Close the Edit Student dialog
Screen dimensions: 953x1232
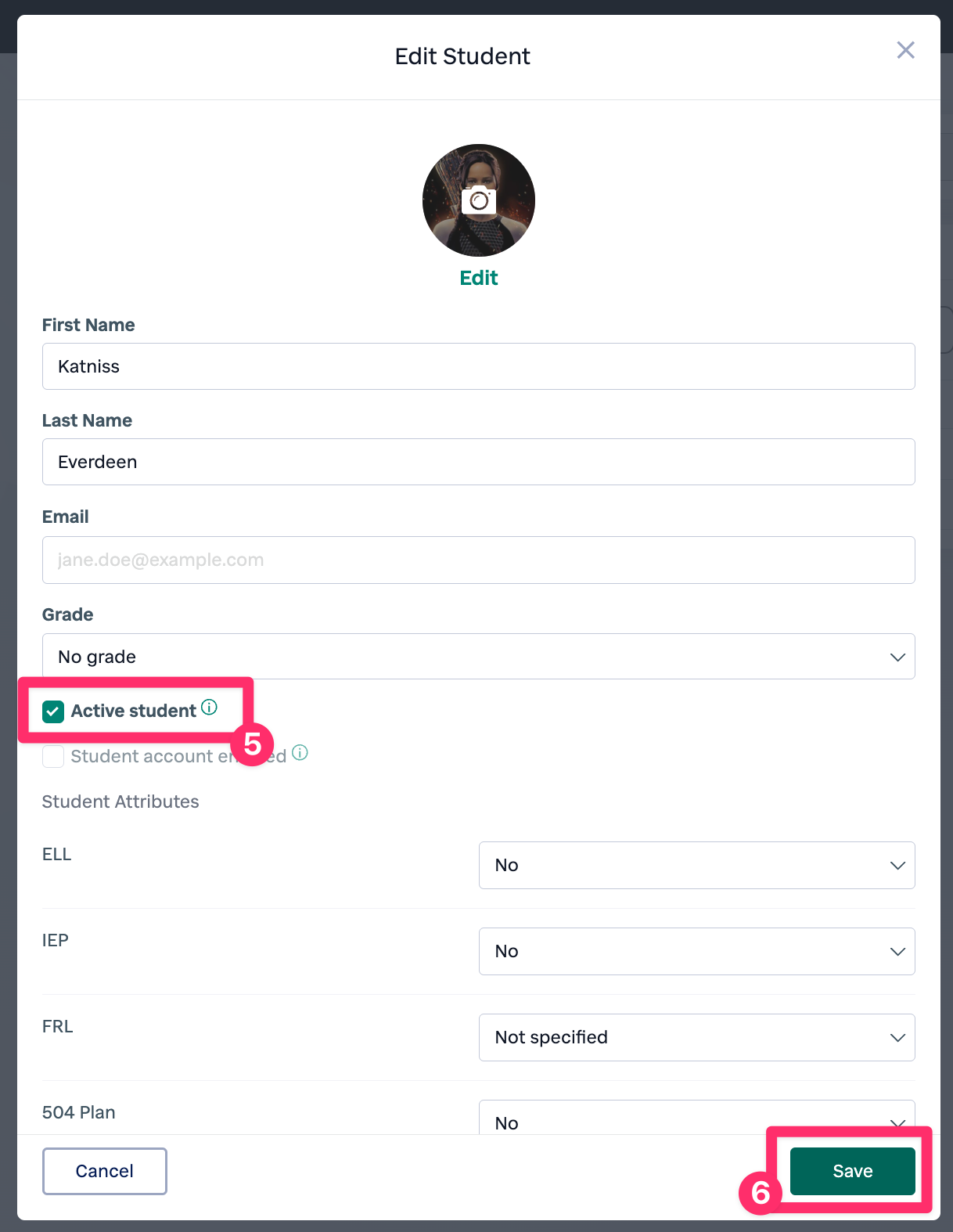[905, 51]
